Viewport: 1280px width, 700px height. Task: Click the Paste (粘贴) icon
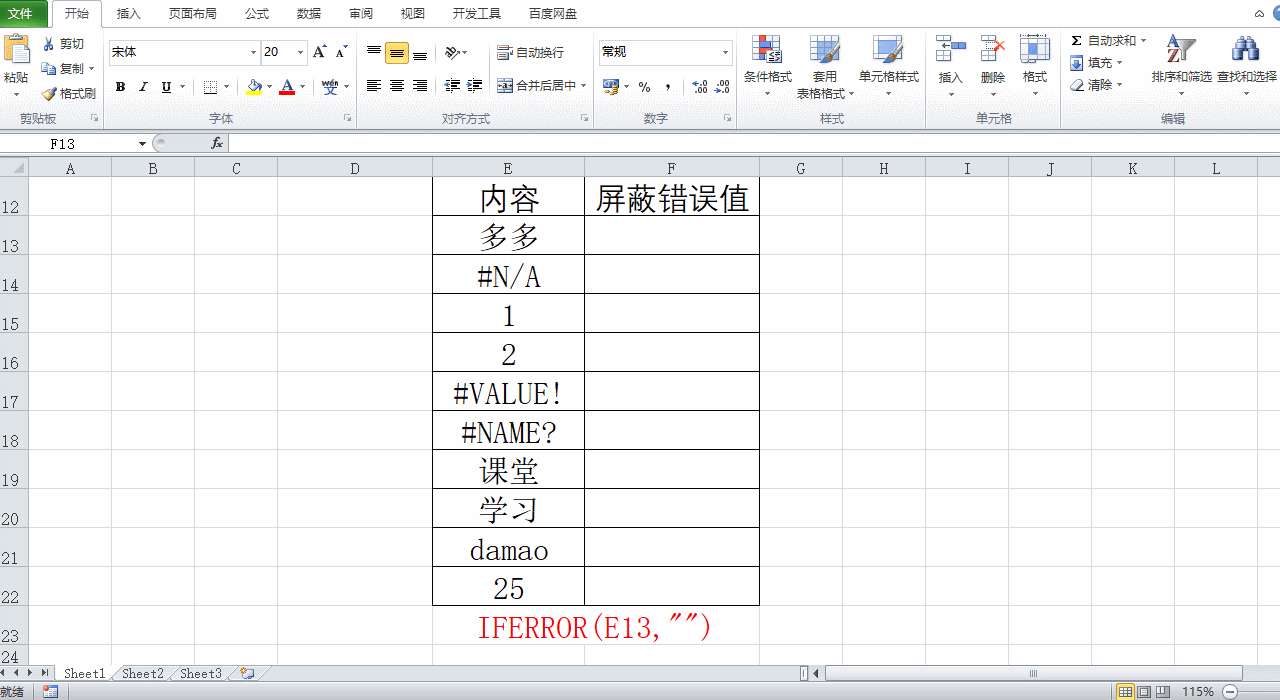16,50
